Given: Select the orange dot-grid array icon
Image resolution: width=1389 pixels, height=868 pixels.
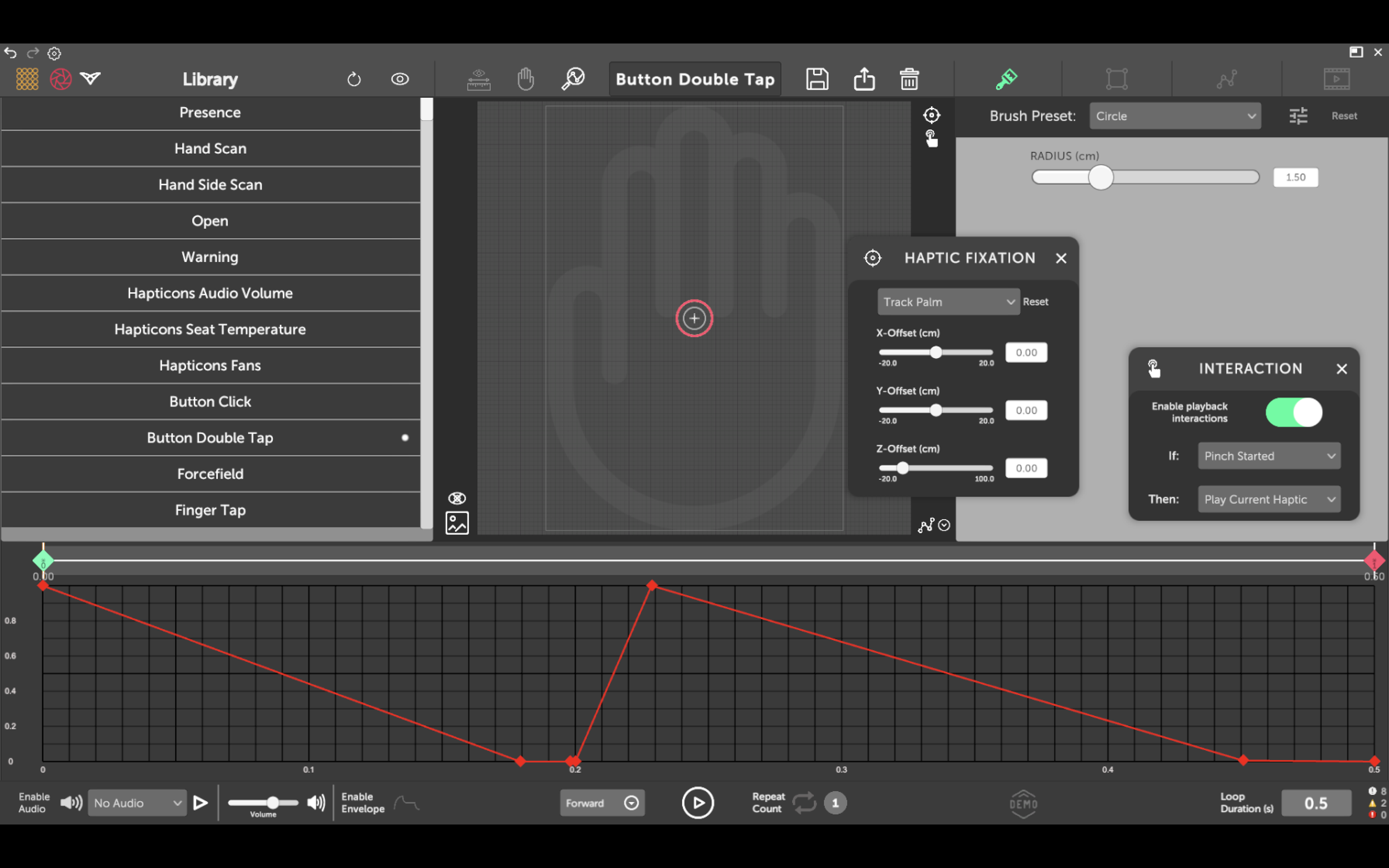Looking at the screenshot, I should [27, 79].
